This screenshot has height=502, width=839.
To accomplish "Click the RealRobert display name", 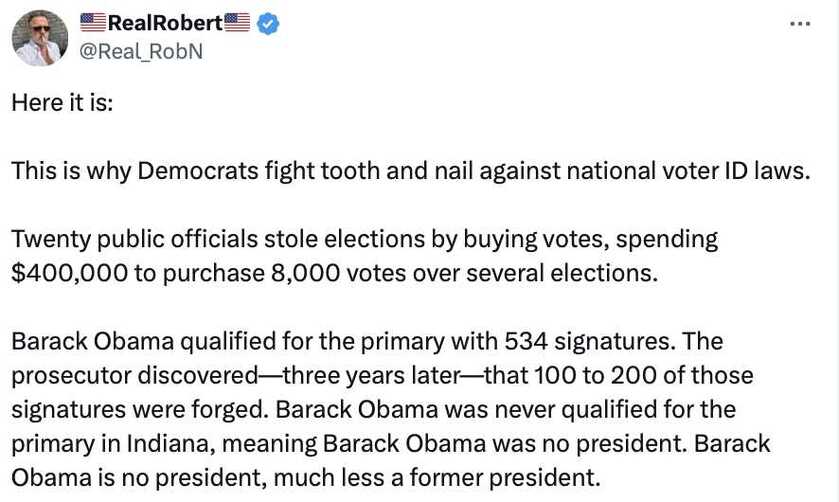I will pyautogui.click(x=164, y=22).
